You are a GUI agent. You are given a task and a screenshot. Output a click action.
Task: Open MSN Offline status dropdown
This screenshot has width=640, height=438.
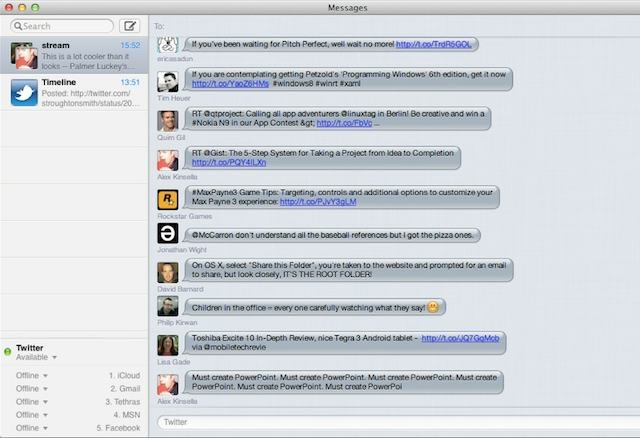pos(31,415)
